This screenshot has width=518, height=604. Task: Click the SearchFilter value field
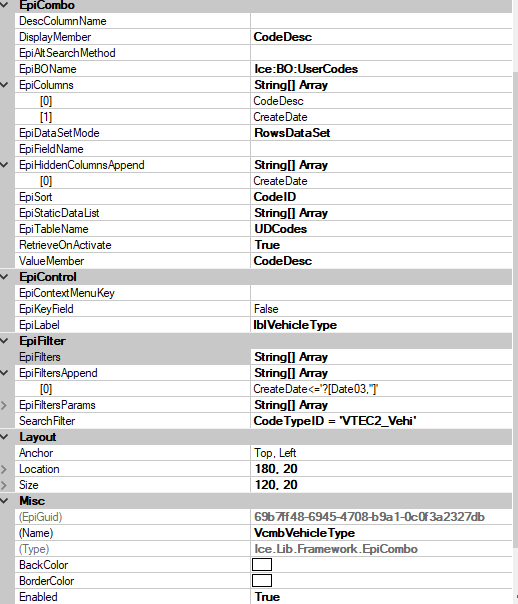(381, 421)
